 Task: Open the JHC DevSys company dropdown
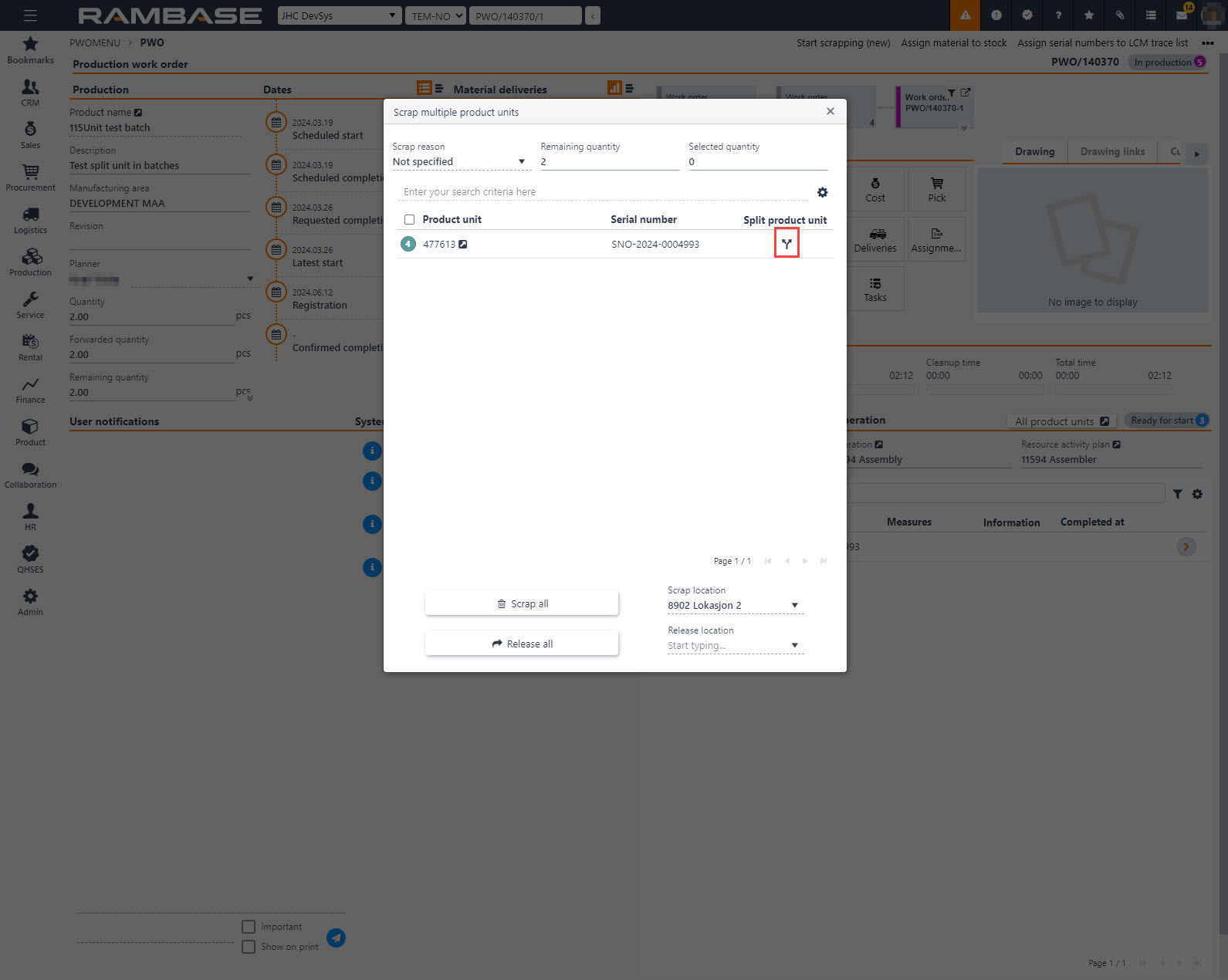[x=340, y=15]
